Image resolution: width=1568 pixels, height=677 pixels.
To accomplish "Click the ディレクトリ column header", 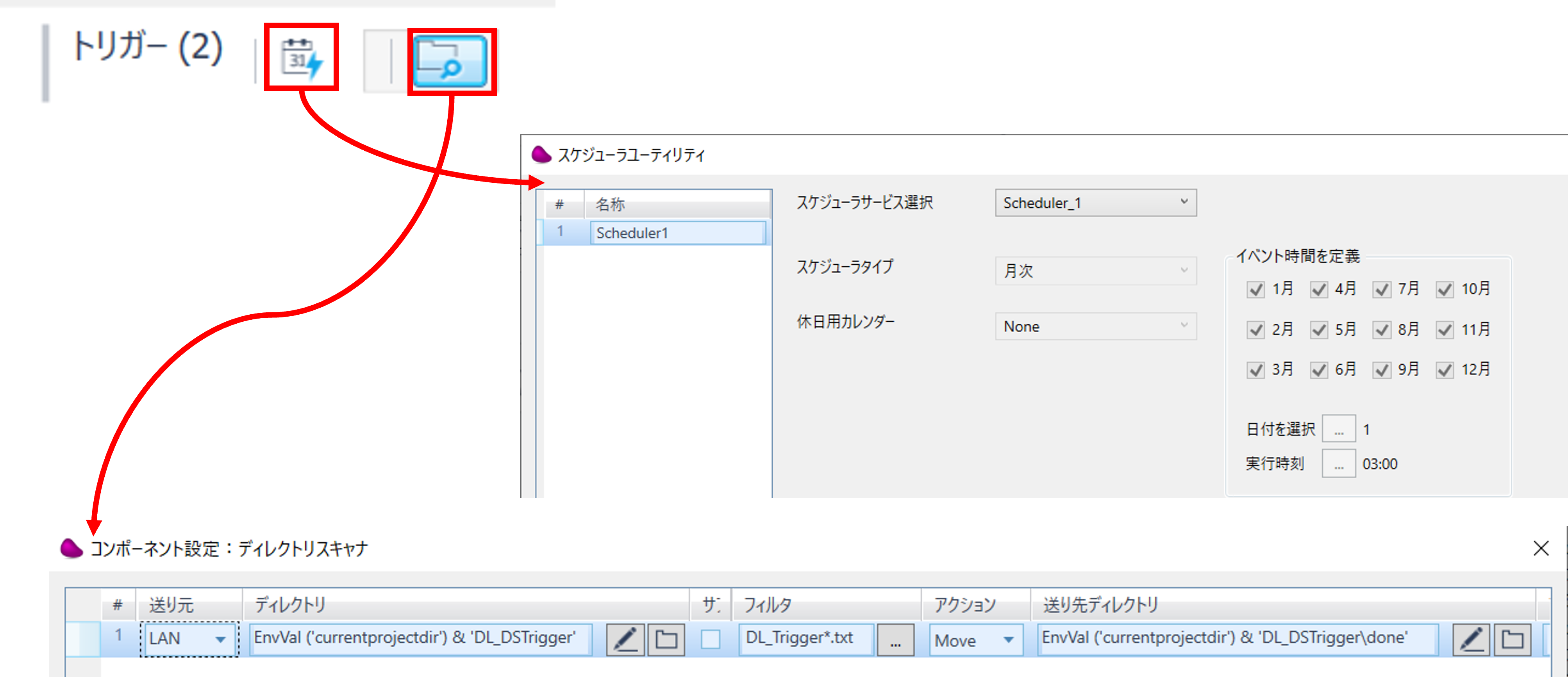I will tap(466, 605).
